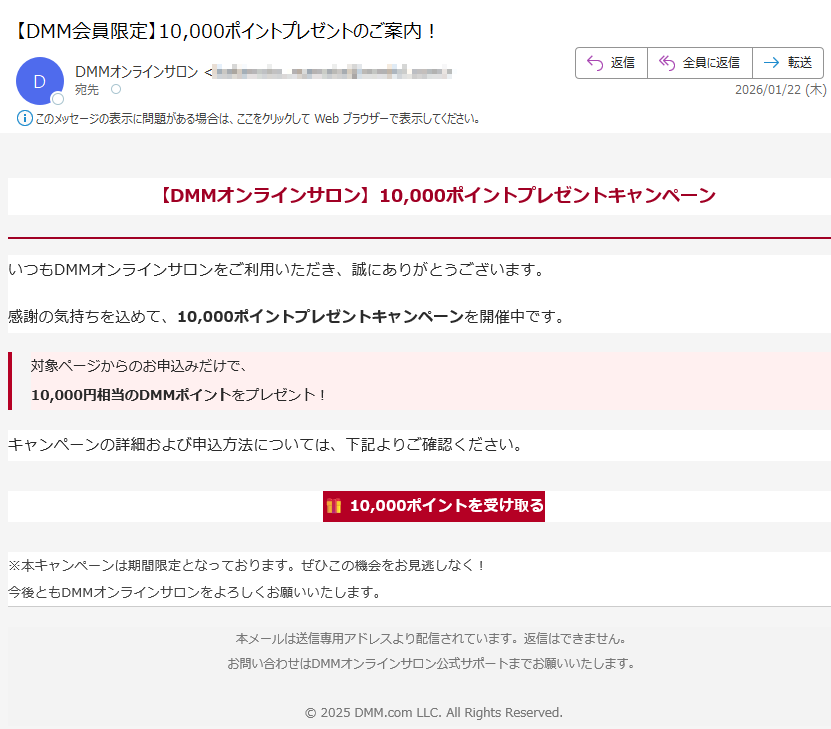Click the 宛先 recipient label
831x729 pixels.
point(88,90)
